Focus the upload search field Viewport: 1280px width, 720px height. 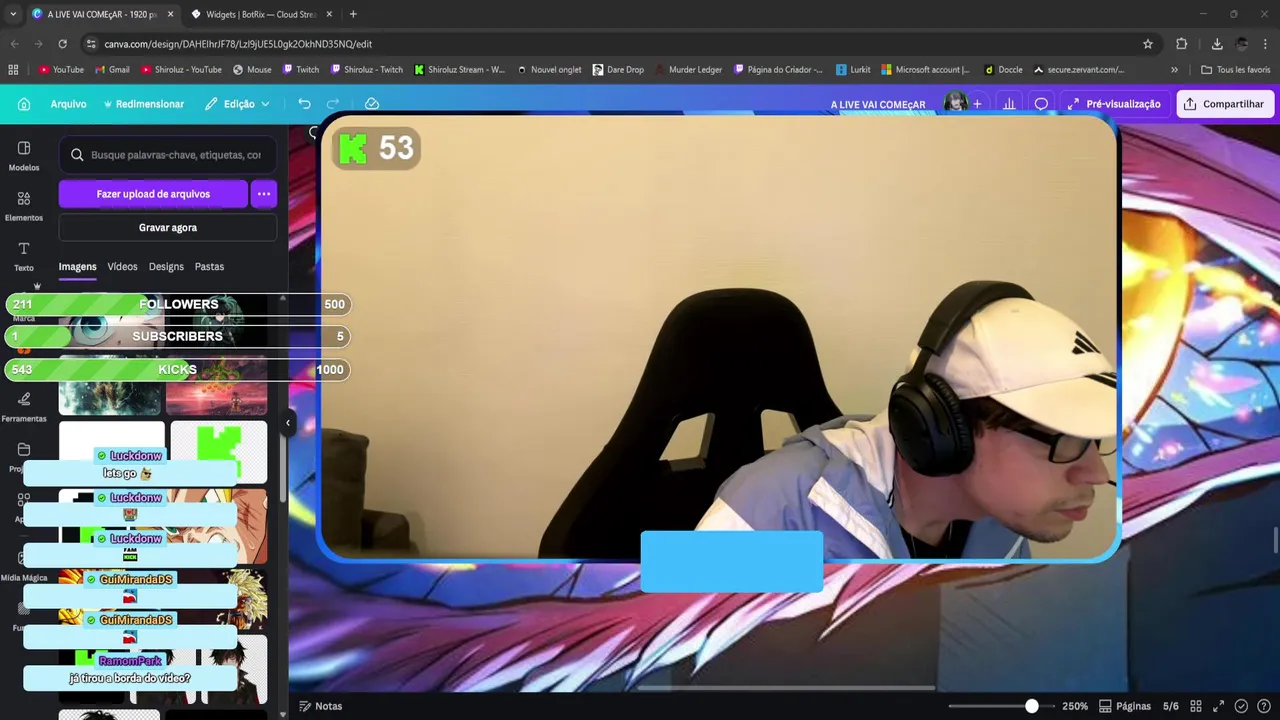click(168, 155)
